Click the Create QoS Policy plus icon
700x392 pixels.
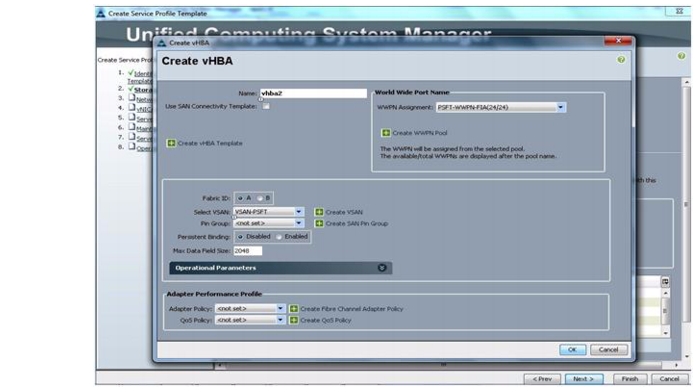(294, 320)
